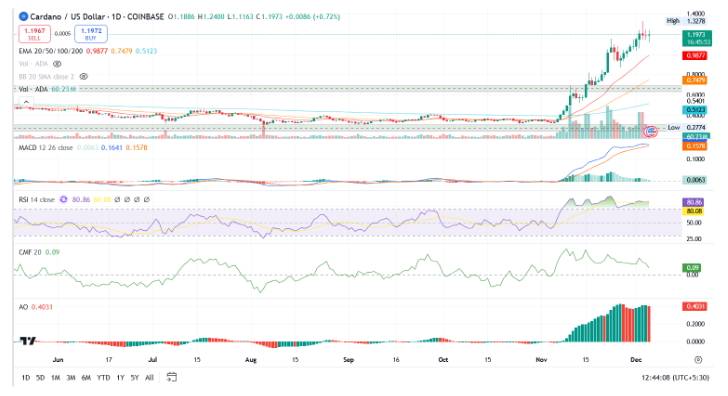Click the red 0.4031 AO axis label
Image resolution: width=728 pixels, height=396 pixels.
pyautogui.click(x=695, y=306)
